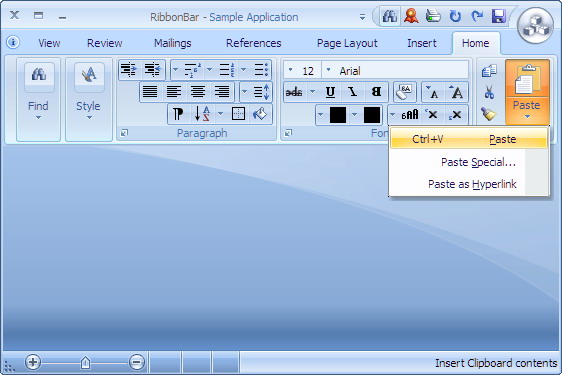Image resolution: width=562 pixels, height=375 pixels.
Task: Click the grow font large A icon
Action: pos(456,92)
